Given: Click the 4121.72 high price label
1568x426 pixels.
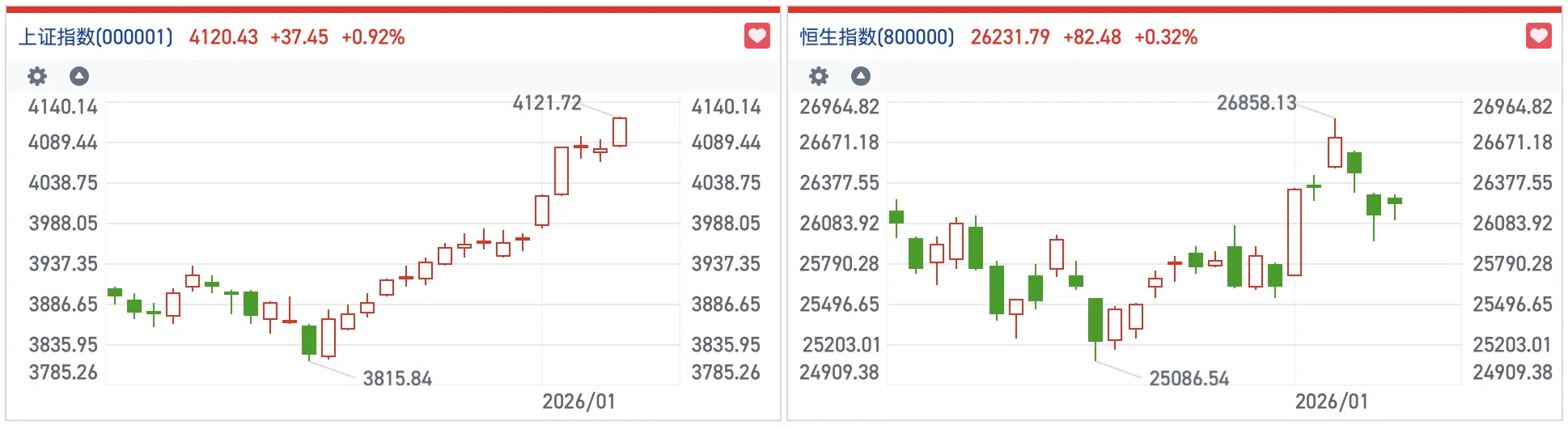Looking at the screenshot, I should 547,103.
